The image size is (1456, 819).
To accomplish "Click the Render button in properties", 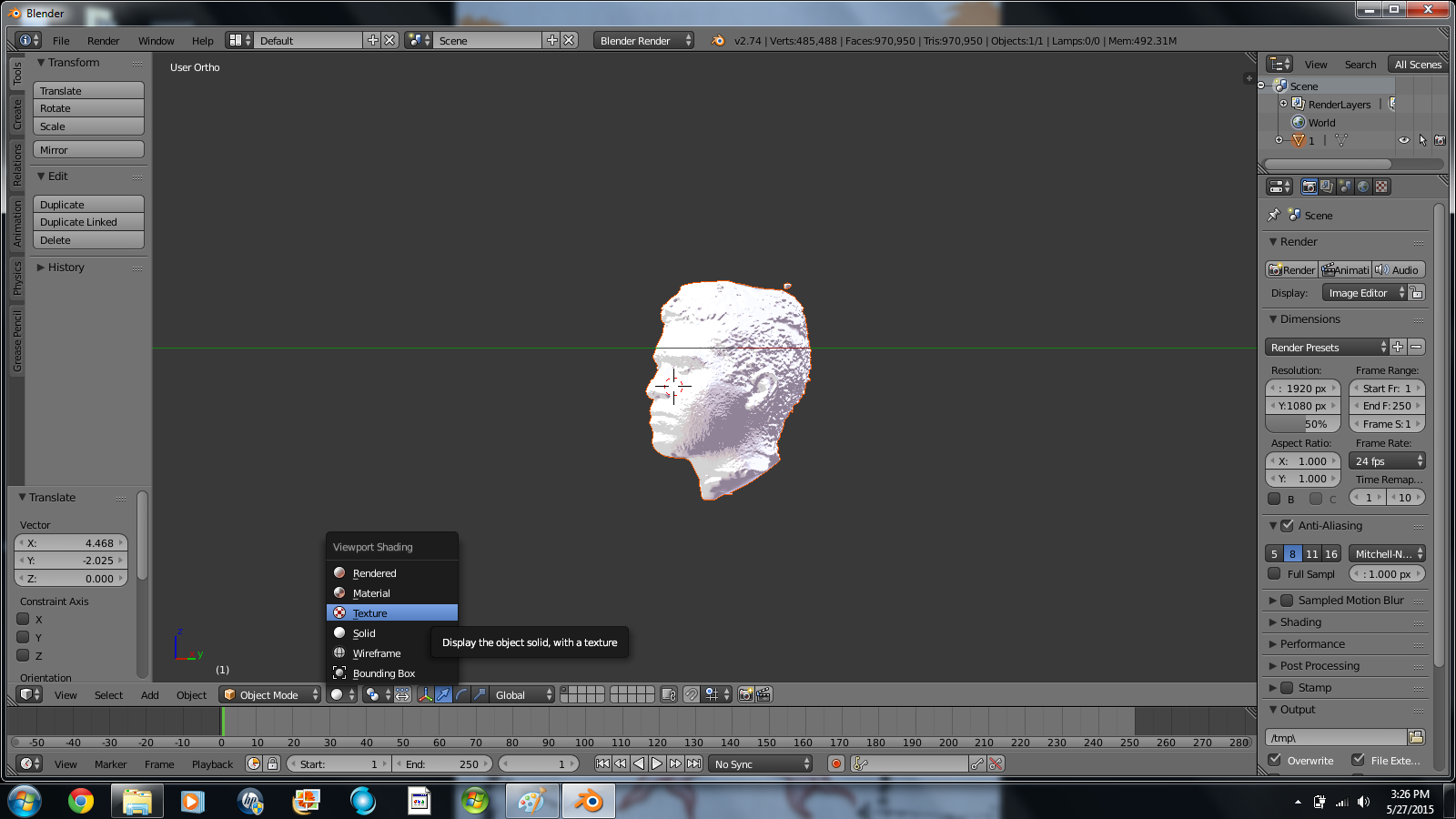I will 1291,270.
